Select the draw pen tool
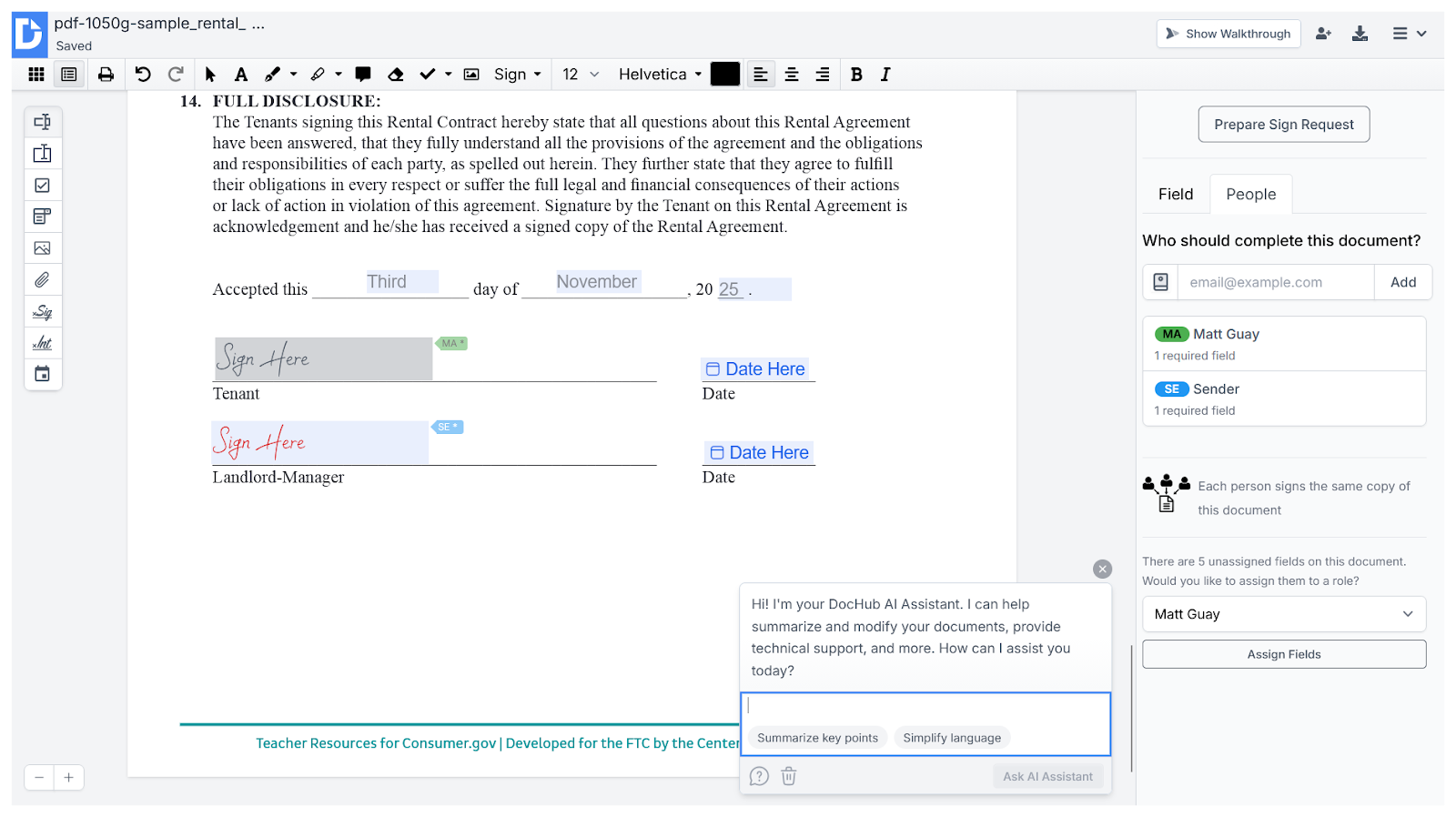The image size is (1456, 817). click(272, 75)
